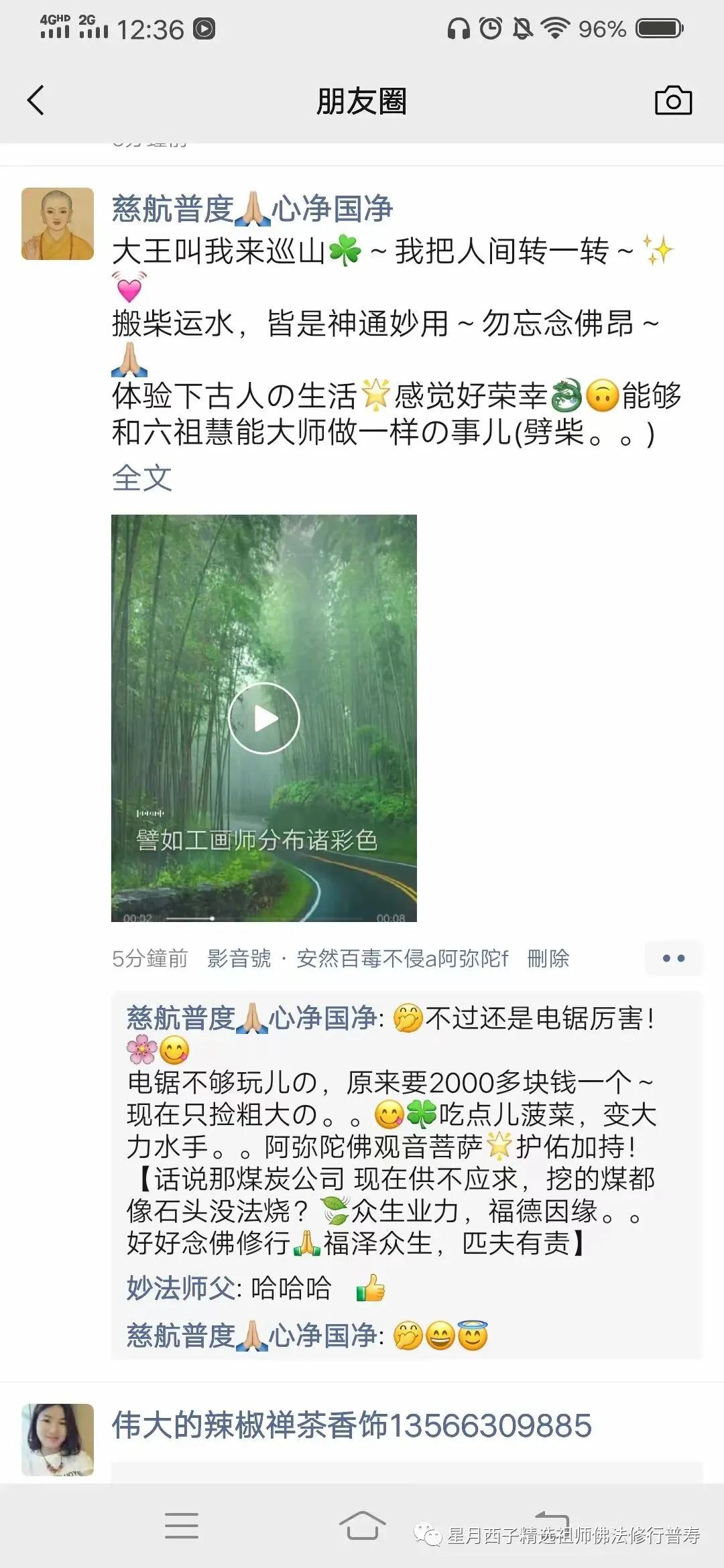Delete the post via 刪除
Viewport: 724px width, 1568px height.
pos(548,958)
